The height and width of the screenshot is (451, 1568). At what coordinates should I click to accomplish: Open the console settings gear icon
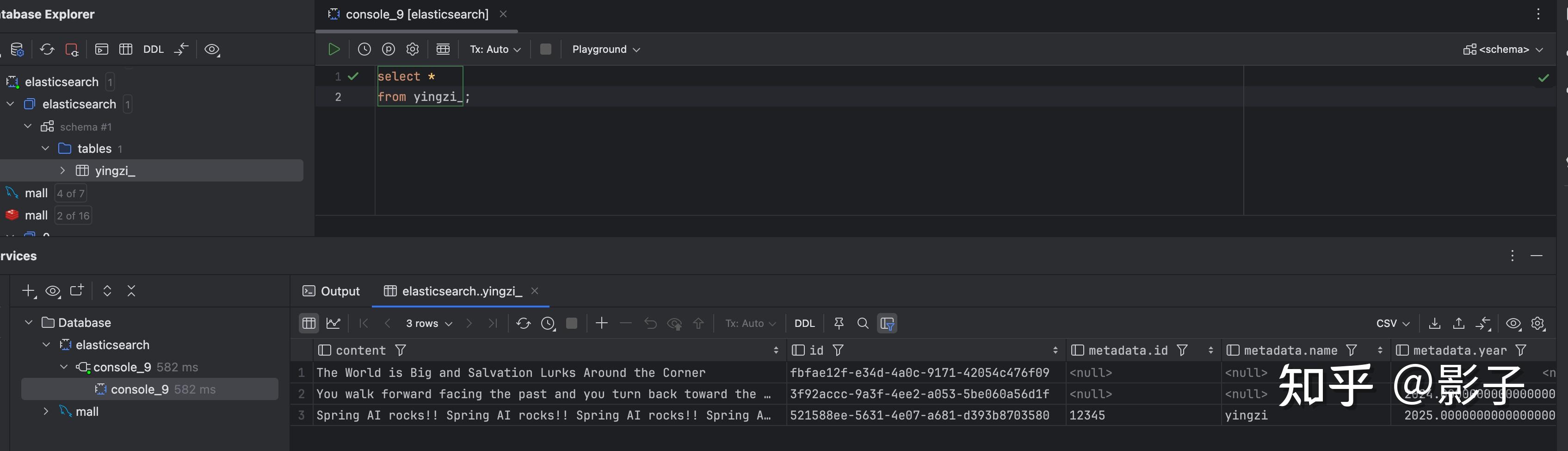pos(413,50)
